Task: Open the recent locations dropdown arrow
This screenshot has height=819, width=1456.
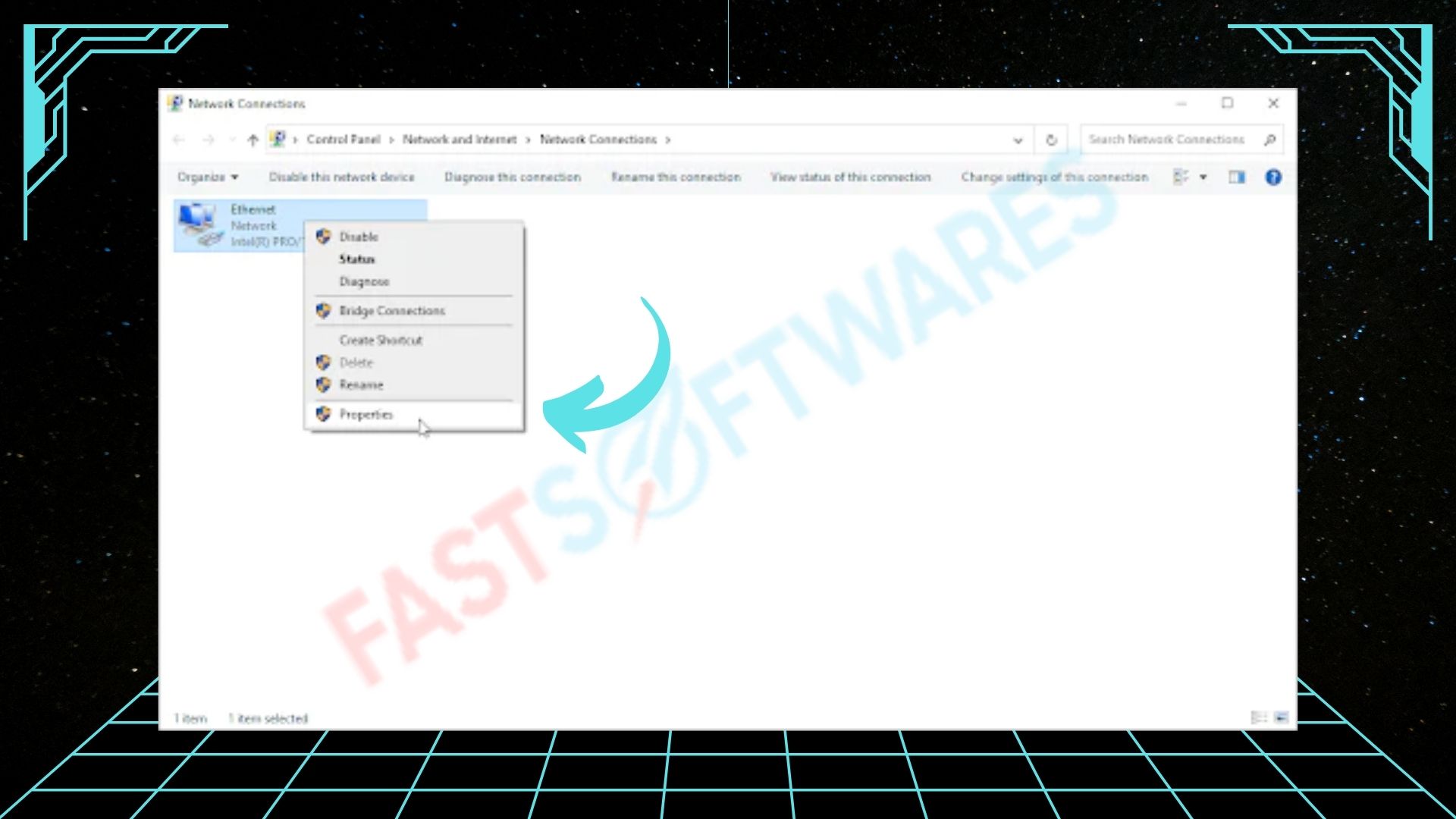Action: pyautogui.click(x=232, y=140)
